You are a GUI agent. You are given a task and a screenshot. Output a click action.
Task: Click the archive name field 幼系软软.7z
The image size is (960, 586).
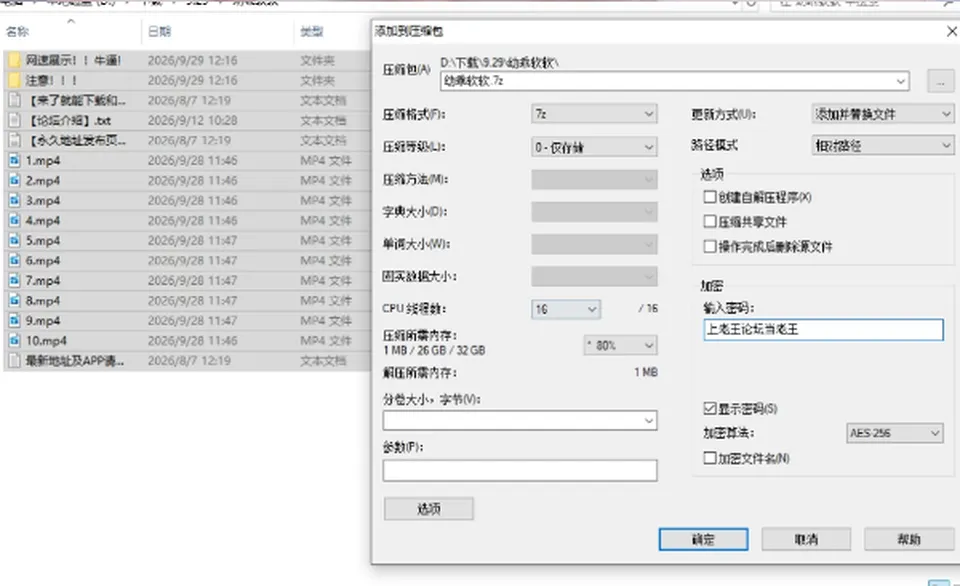(x=675, y=81)
